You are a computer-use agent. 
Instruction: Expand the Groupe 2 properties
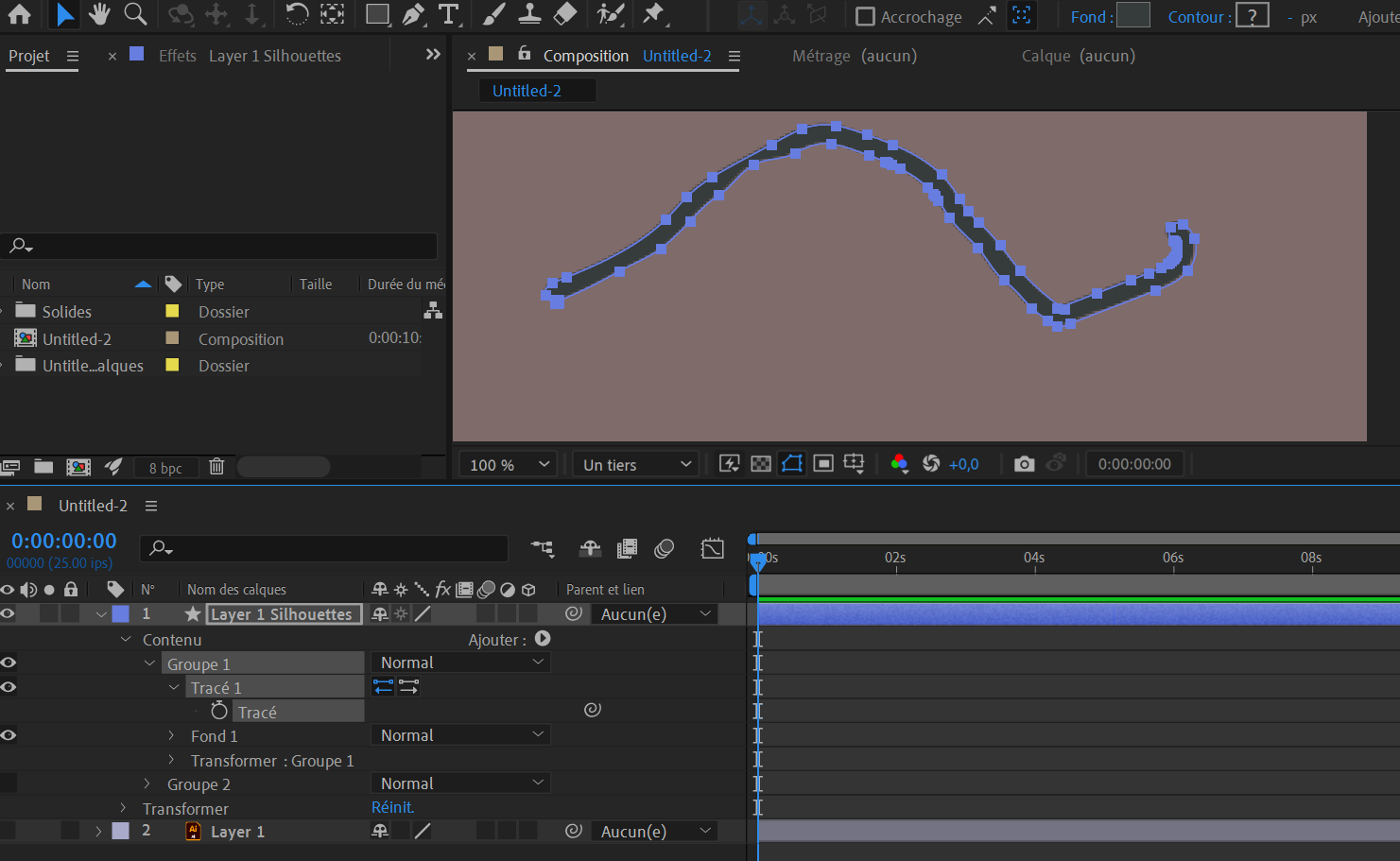(147, 784)
